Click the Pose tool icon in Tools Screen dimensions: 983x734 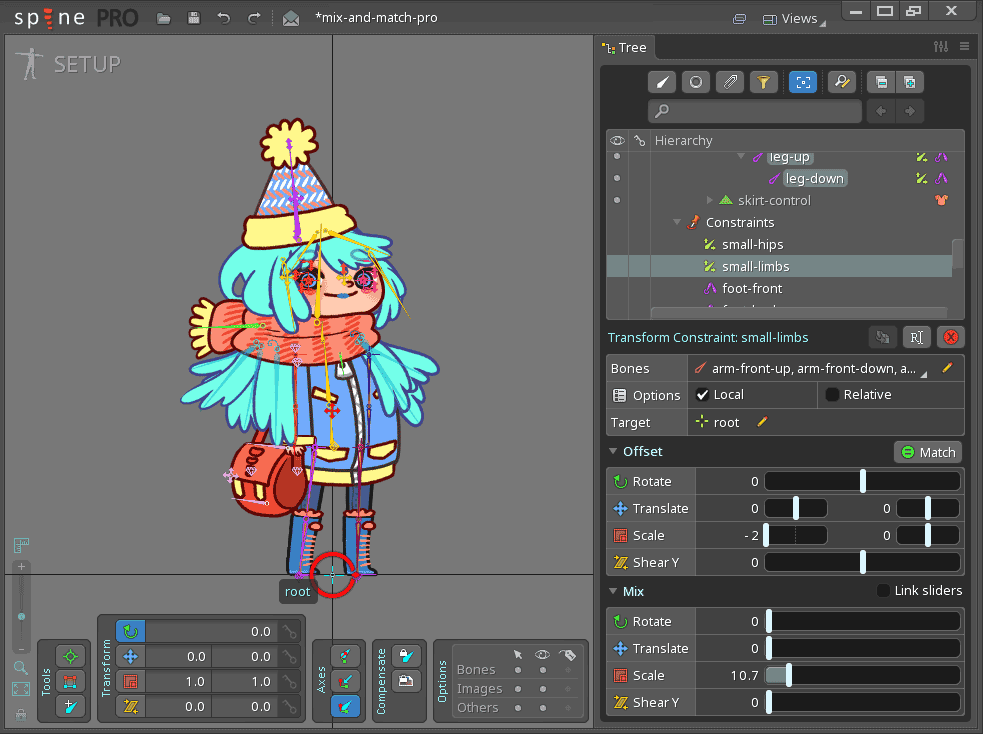coord(70,657)
